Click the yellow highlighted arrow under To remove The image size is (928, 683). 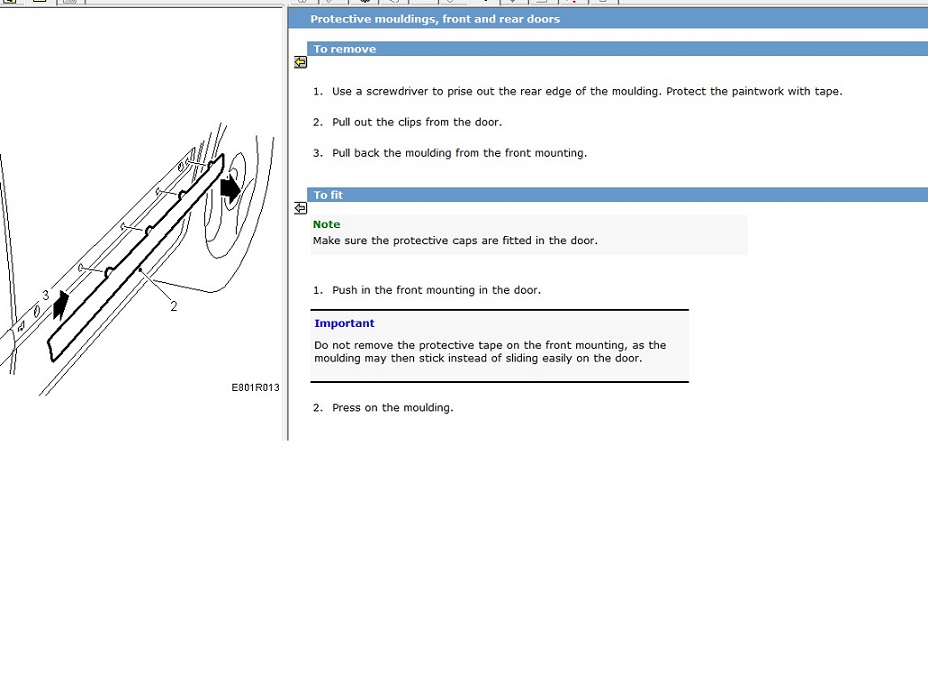pos(300,62)
